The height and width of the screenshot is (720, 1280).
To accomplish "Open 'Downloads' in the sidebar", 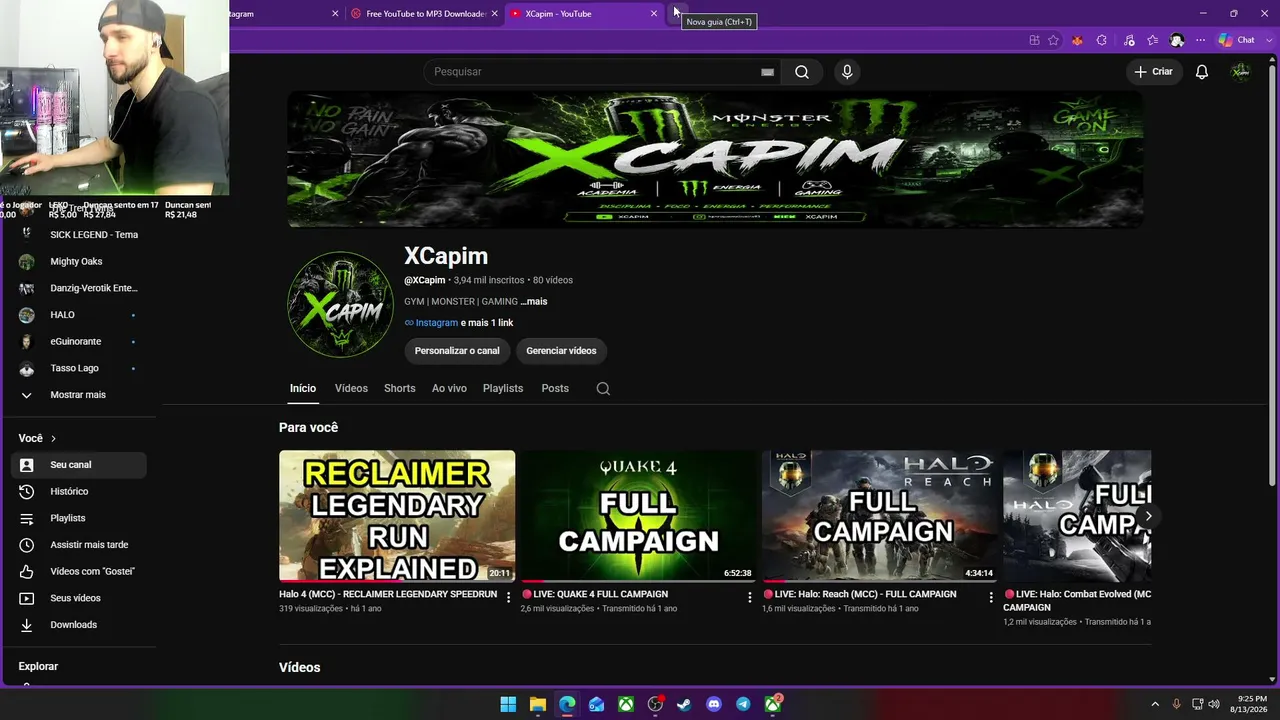I will point(79,625).
